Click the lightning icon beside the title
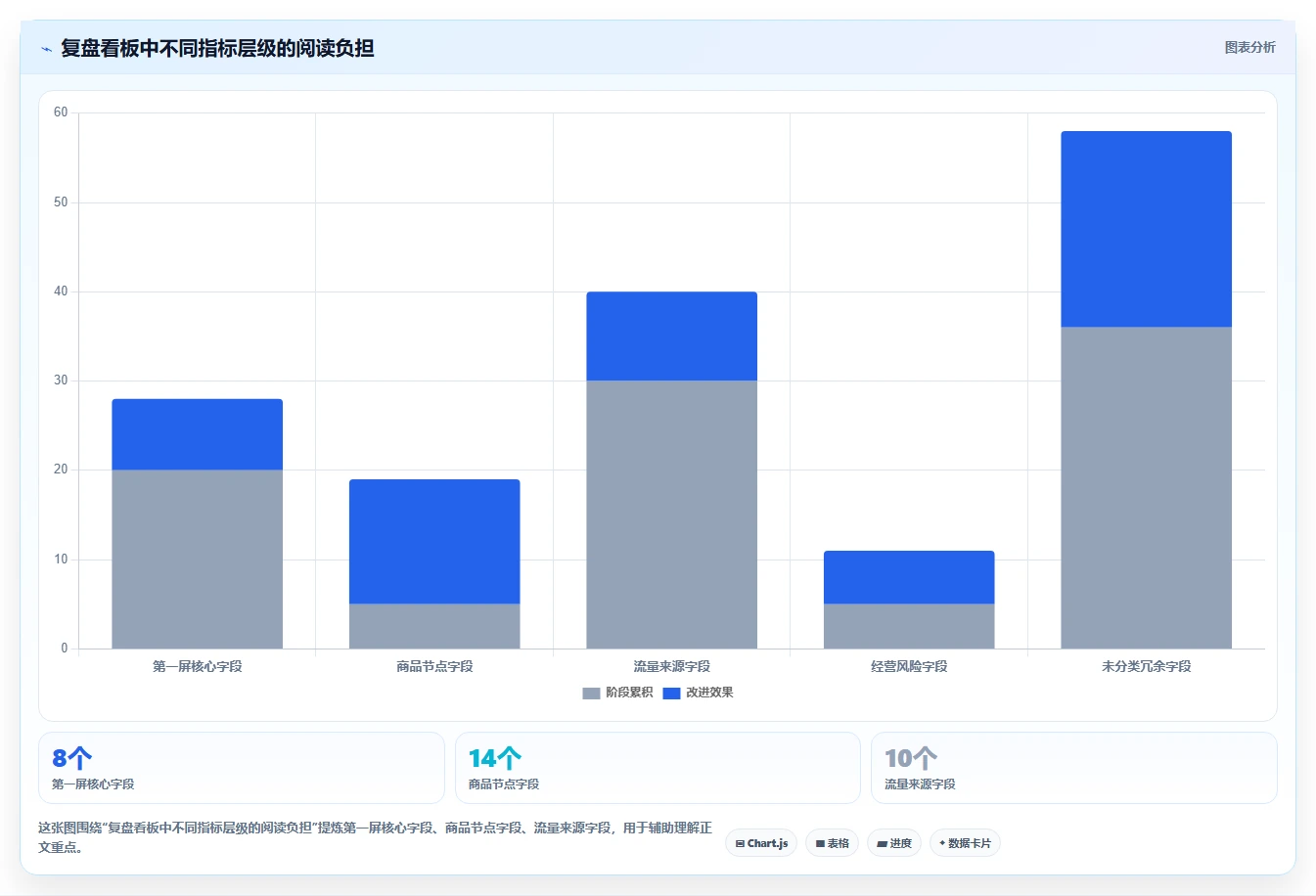This screenshot has width=1316, height=896. 46,49
